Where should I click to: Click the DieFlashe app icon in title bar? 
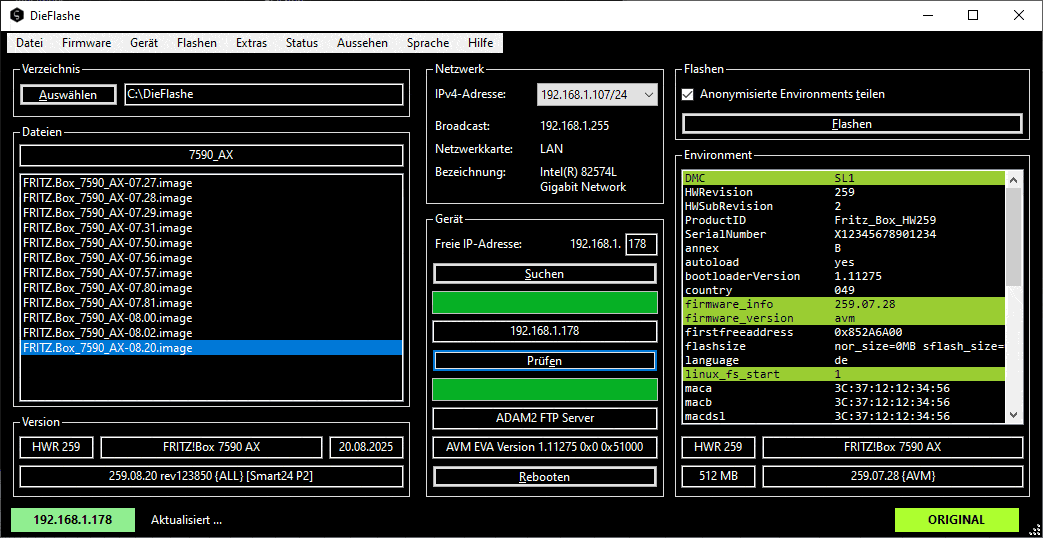(x=17, y=16)
